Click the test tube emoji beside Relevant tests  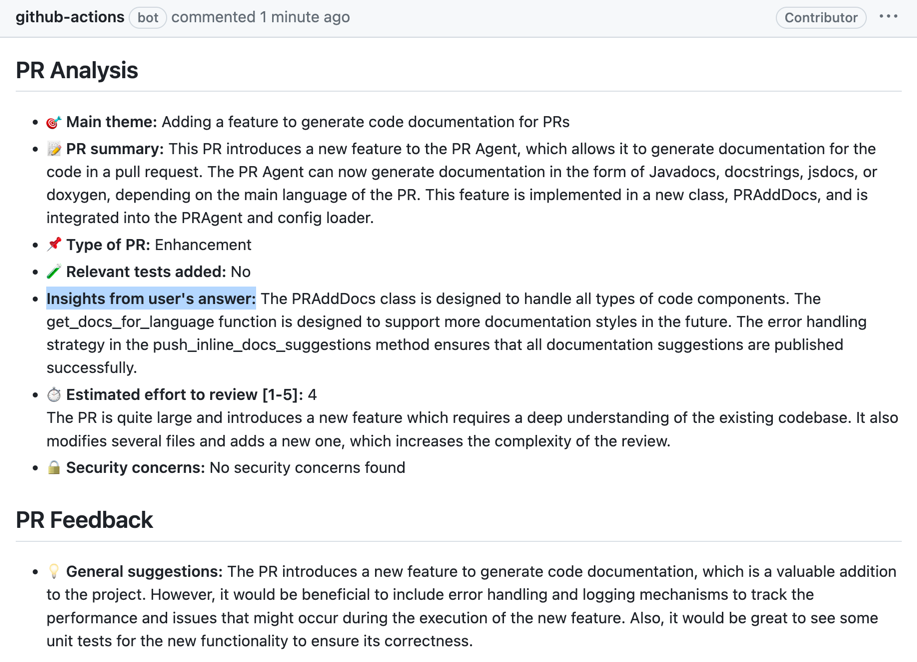pos(54,272)
